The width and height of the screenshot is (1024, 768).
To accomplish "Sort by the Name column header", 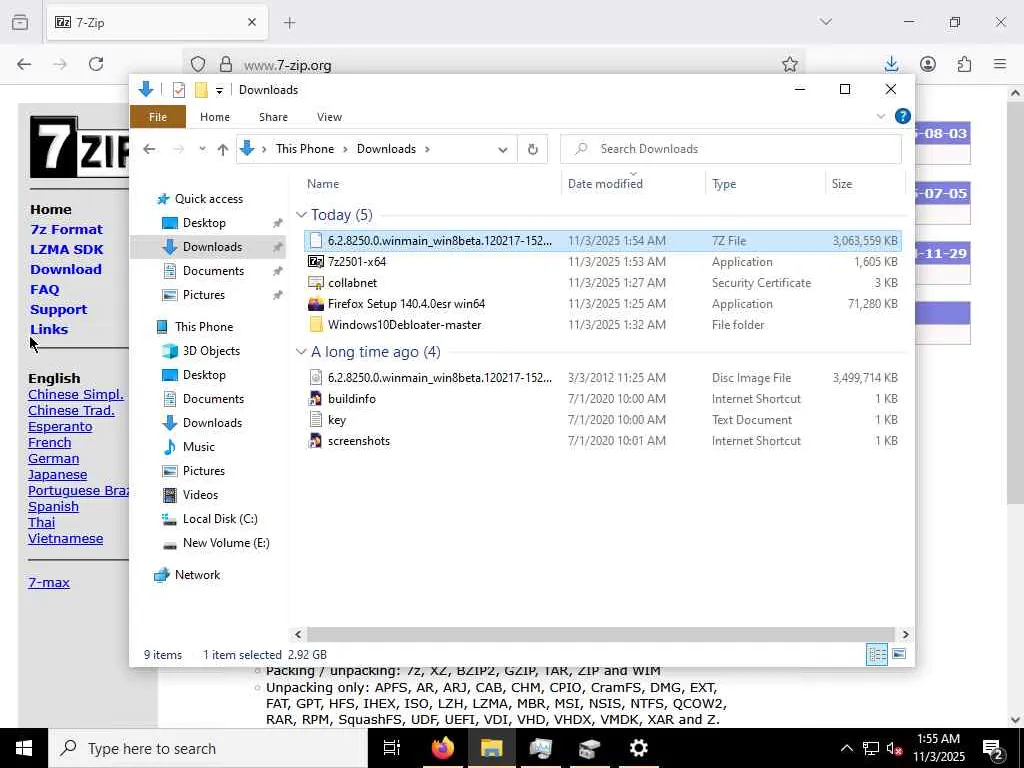I will pyautogui.click(x=431, y=184).
